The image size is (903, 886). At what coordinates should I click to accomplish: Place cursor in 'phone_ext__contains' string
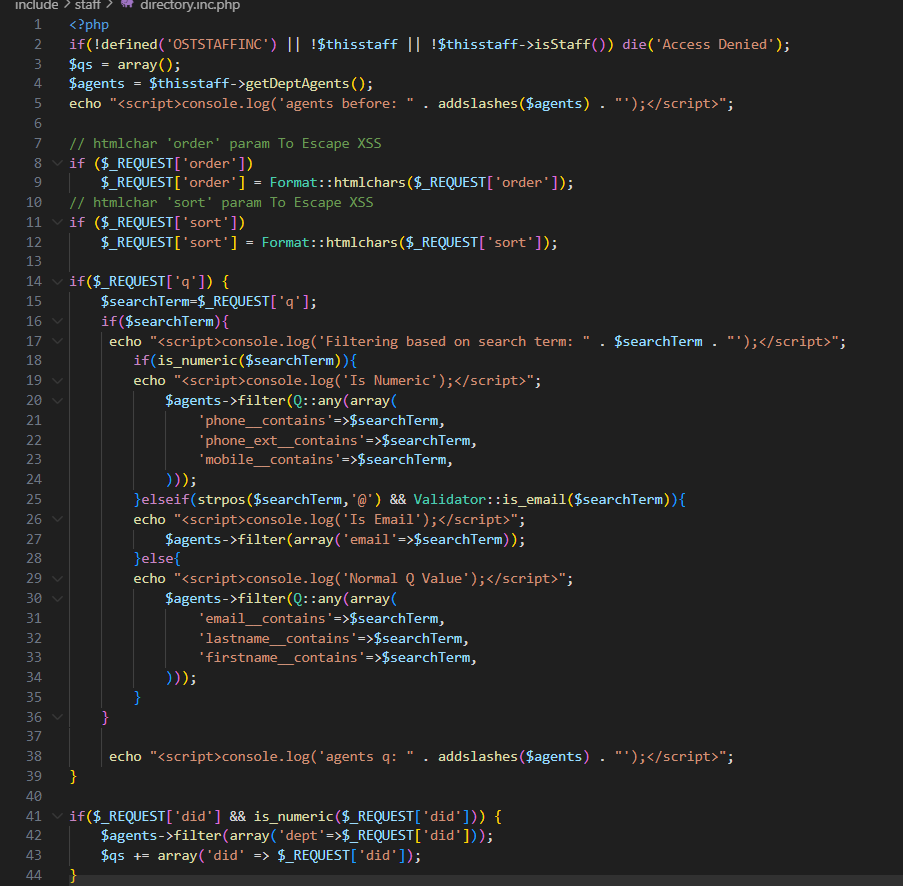click(x=279, y=440)
